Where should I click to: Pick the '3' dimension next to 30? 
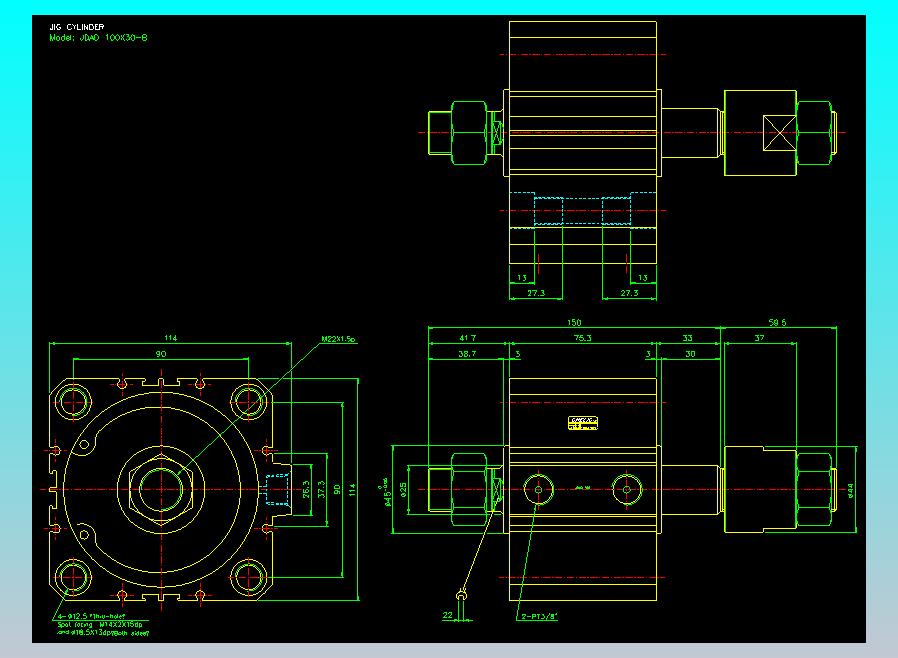648,354
